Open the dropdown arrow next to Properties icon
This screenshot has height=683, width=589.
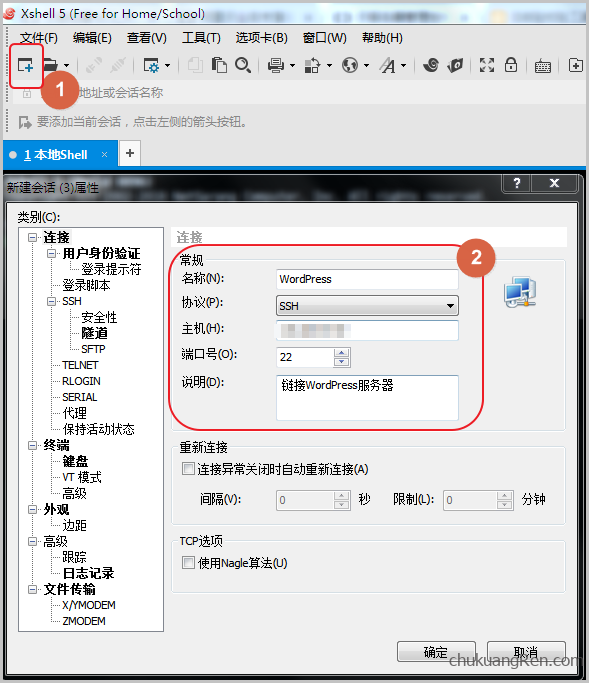pyautogui.click(x=167, y=66)
